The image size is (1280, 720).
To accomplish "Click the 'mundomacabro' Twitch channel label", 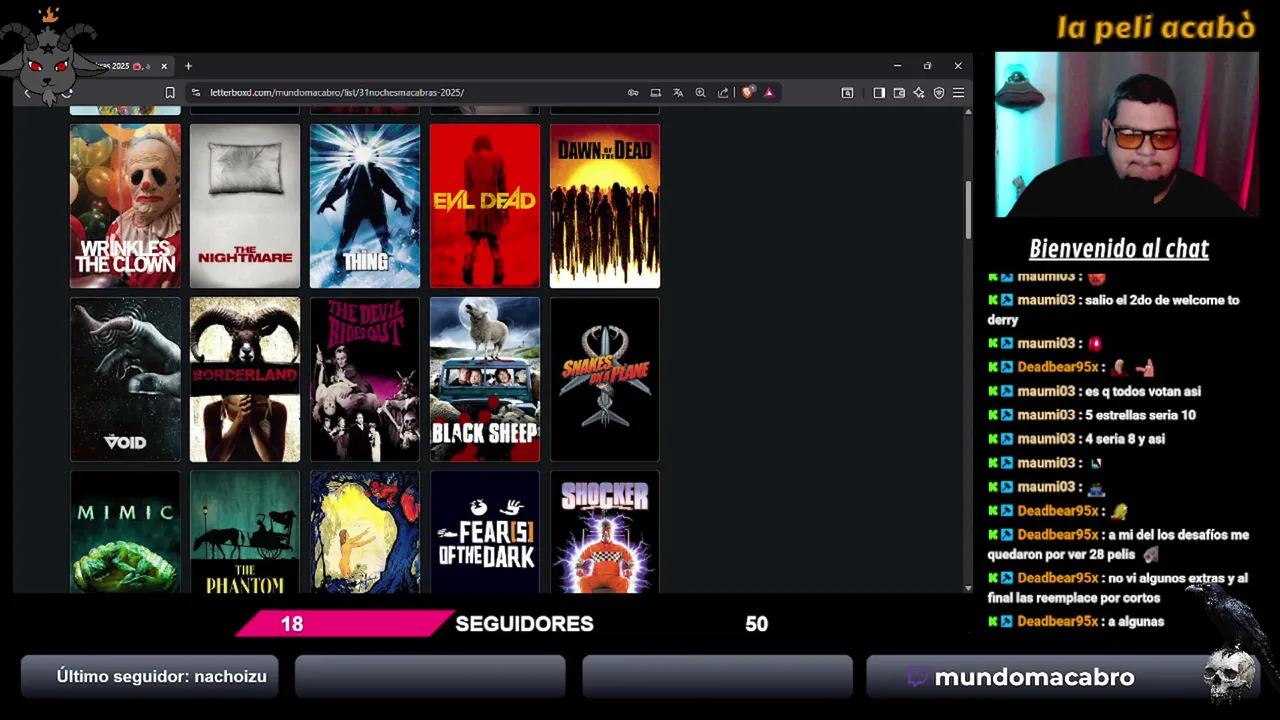I will pyautogui.click(x=1034, y=678).
